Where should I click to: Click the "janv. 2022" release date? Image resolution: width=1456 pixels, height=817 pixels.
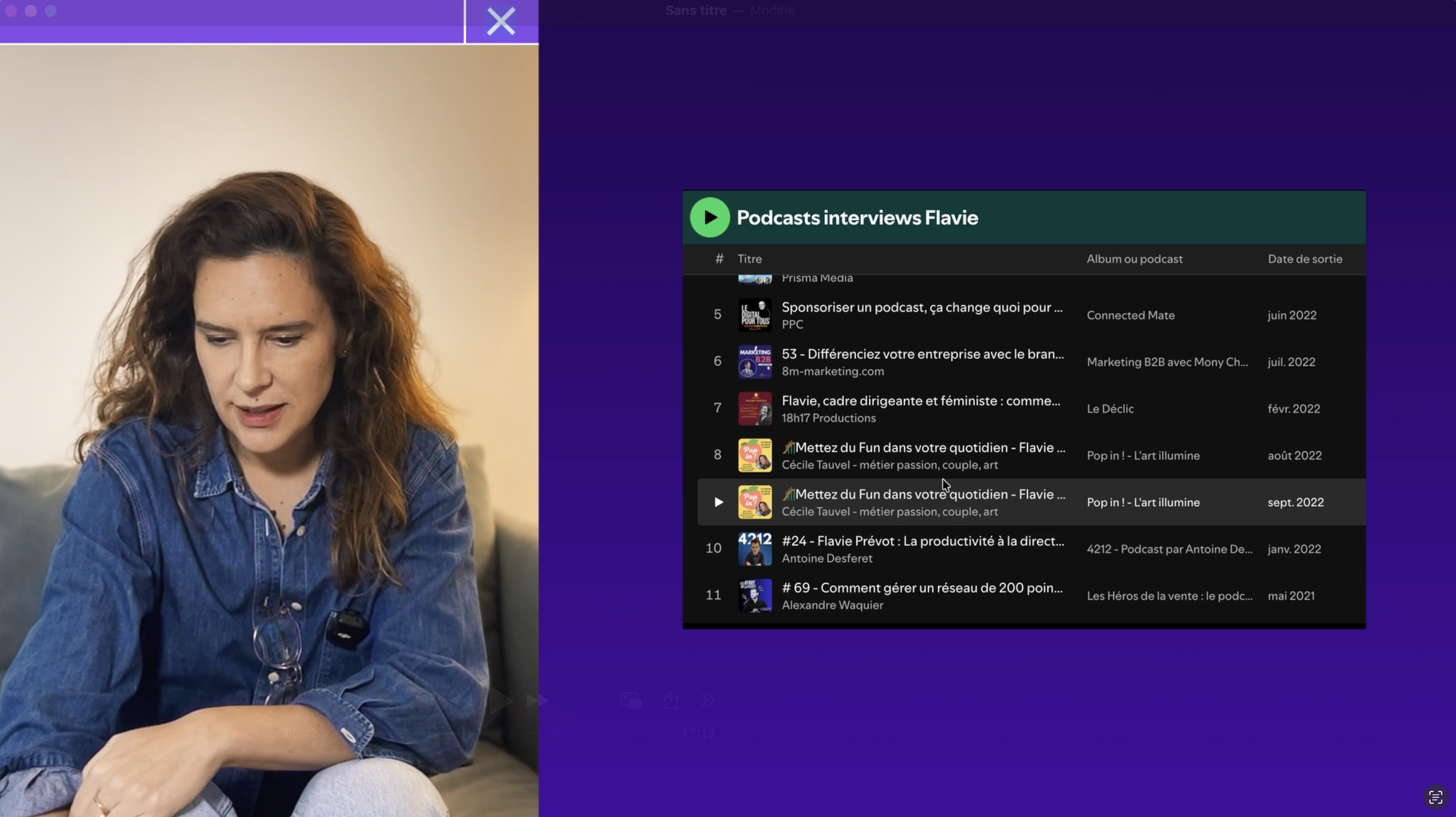pyautogui.click(x=1295, y=549)
